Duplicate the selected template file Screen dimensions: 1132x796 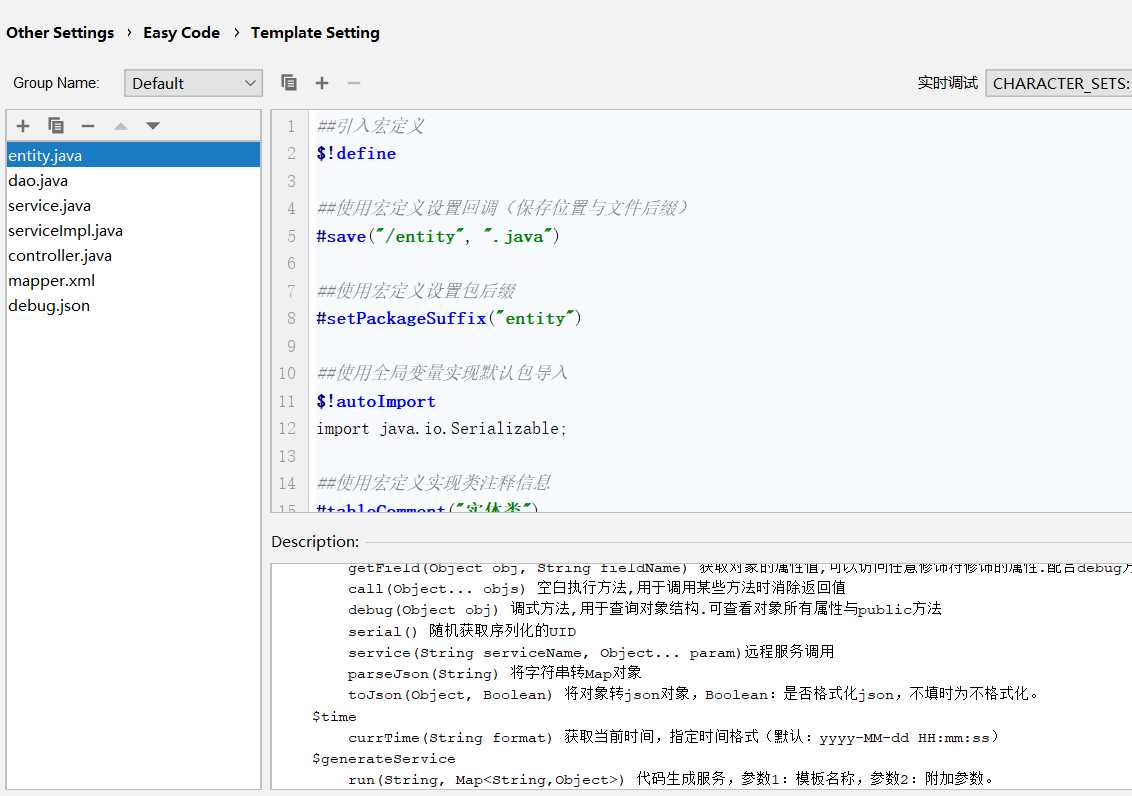56,126
